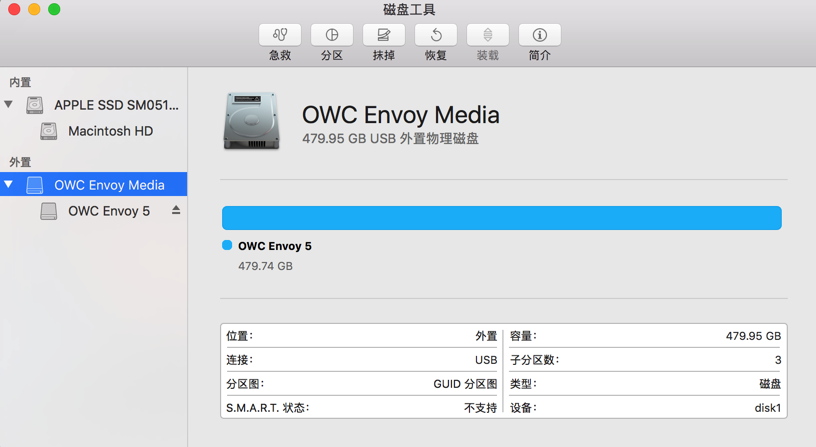Open the Info (简介) panel
816x447 pixels.
pyautogui.click(x=540, y=35)
